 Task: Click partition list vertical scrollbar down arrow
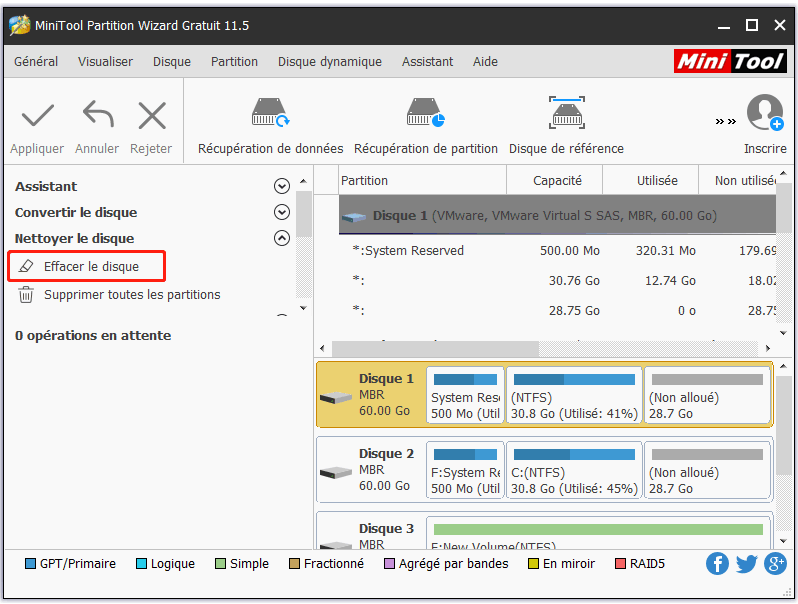783,333
